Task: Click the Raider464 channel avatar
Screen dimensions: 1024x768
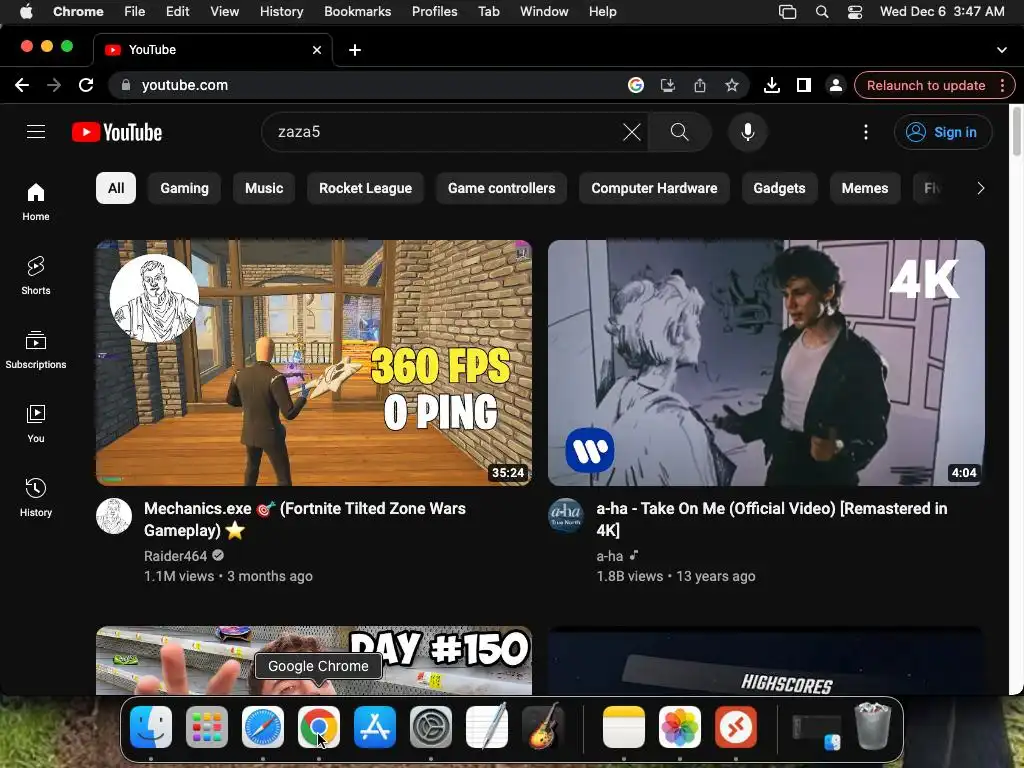Action: pos(114,516)
